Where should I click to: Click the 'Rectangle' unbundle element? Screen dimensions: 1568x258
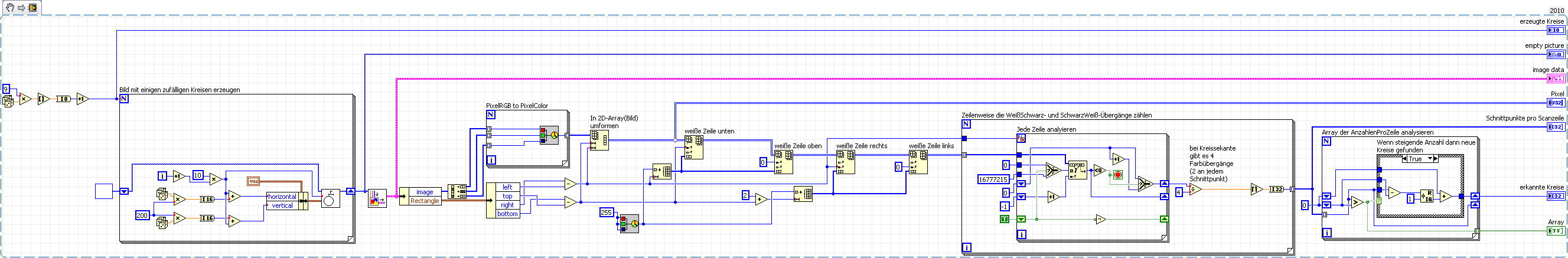click(424, 201)
